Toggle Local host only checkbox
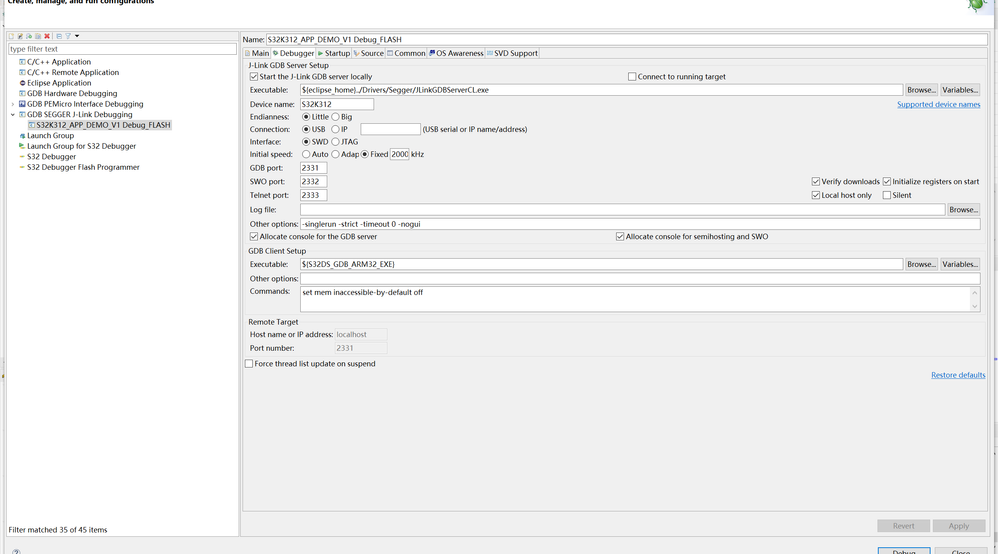This screenshot has height=554, width=998. (x=815, y=195)
